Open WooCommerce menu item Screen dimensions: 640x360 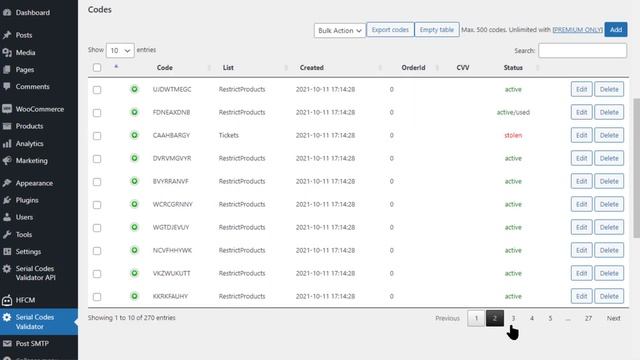39,109
